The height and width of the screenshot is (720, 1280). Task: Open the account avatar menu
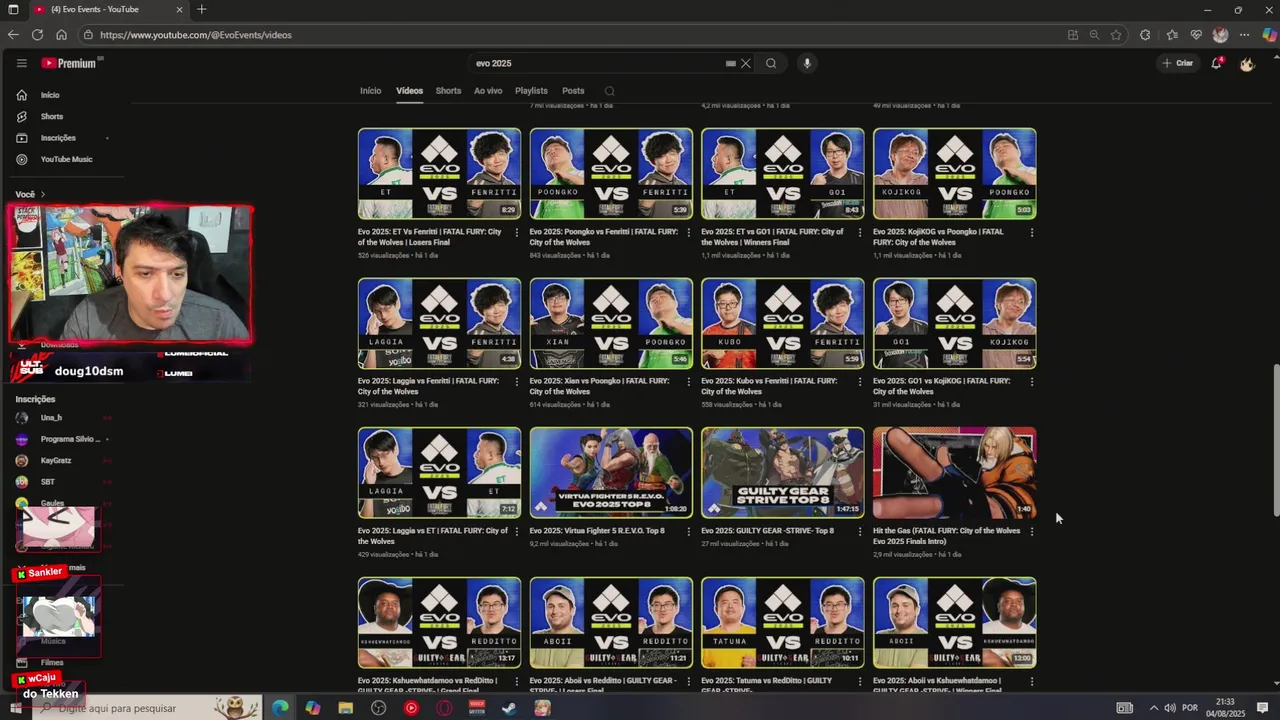[1247, 63]
